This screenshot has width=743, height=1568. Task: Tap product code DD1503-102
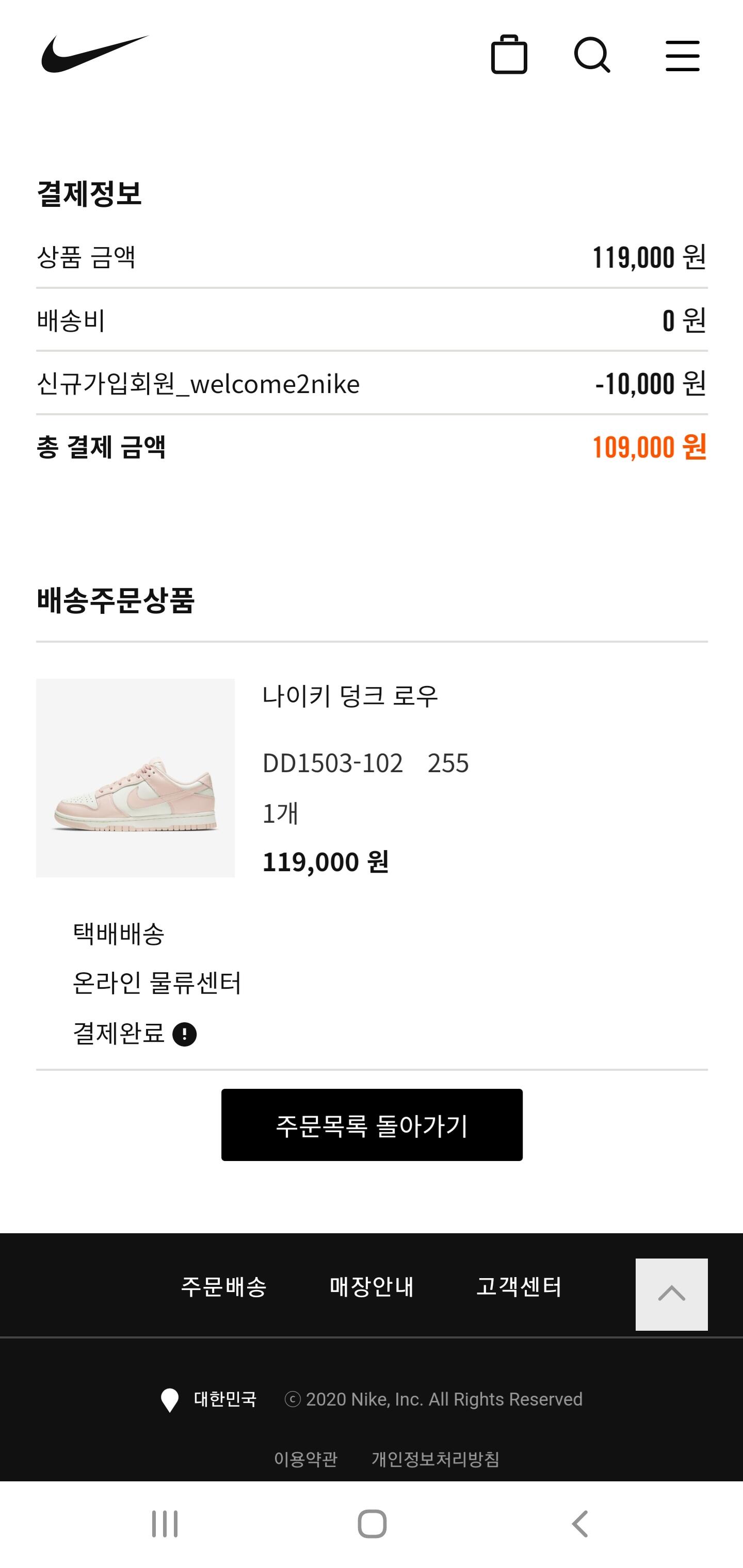332,763
